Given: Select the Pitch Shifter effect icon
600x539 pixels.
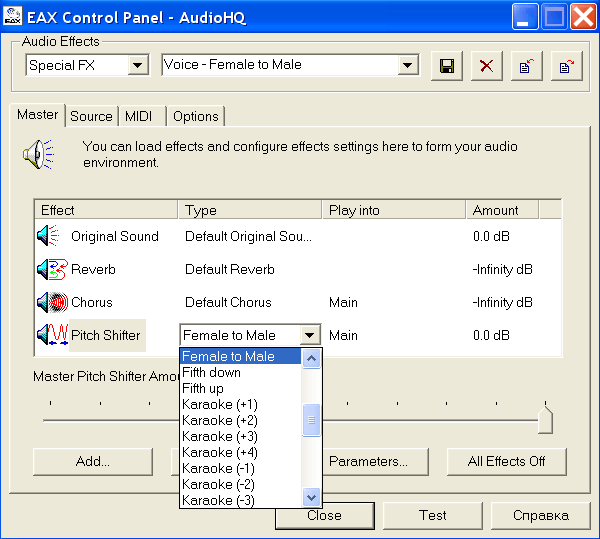Looking at the screenshot, I should click(50, 335).
